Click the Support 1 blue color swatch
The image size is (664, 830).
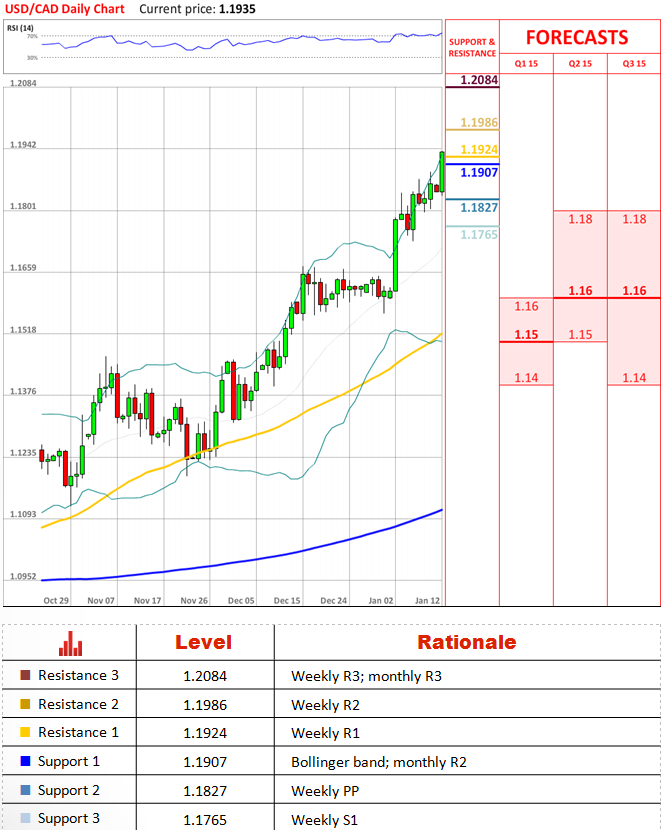click(x=25, y=761)
